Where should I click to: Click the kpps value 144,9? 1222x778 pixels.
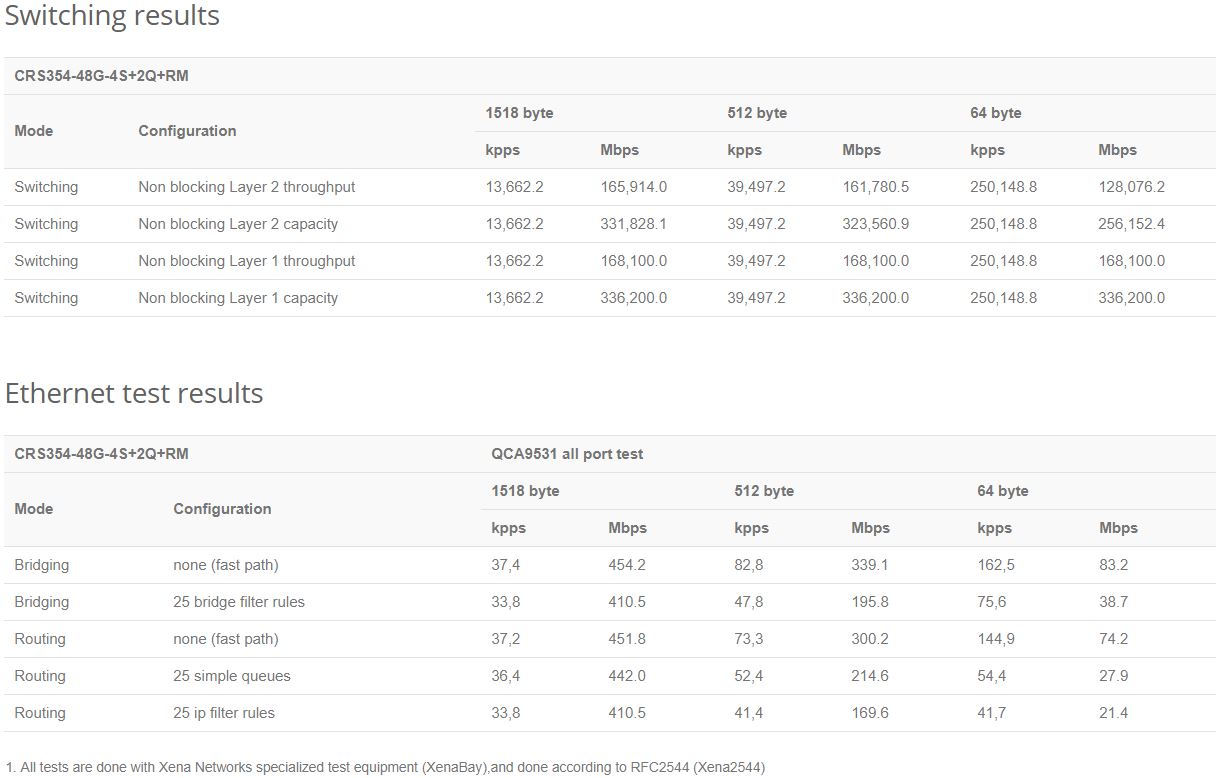pyautogui.click(x=996, y=639)
